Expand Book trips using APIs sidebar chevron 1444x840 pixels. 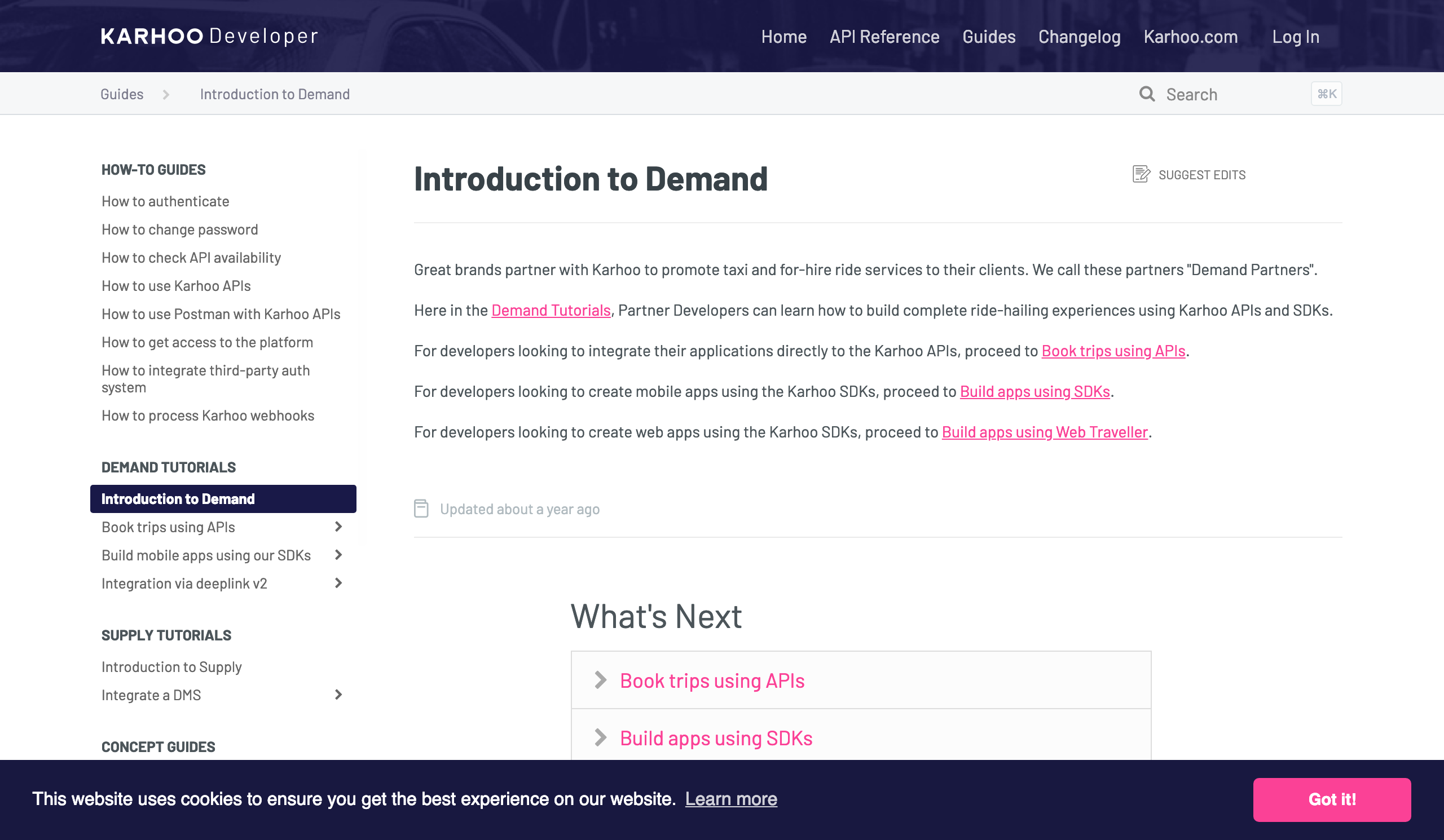pos(338,527)
